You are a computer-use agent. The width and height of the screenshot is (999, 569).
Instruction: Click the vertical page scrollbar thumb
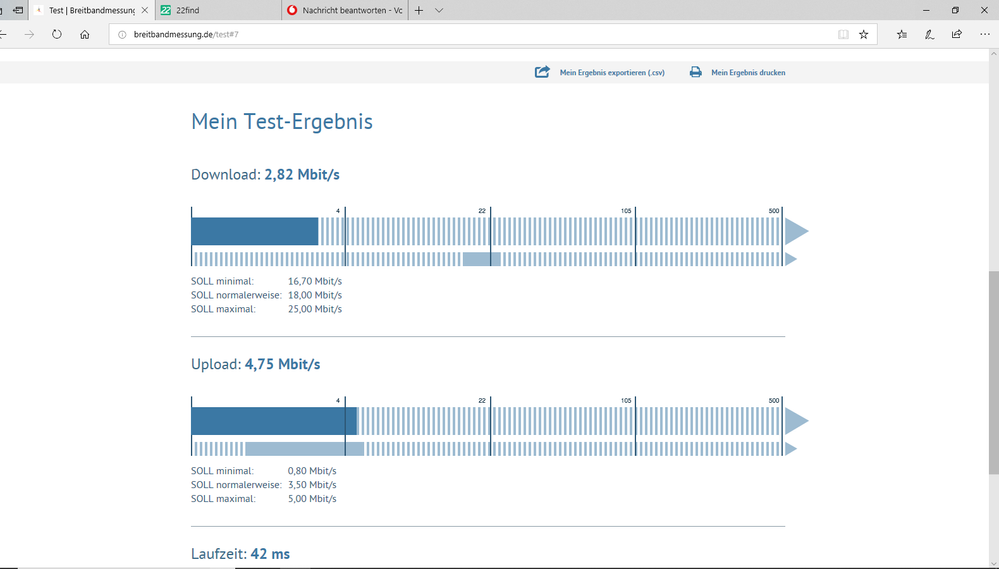pos(993,373)
